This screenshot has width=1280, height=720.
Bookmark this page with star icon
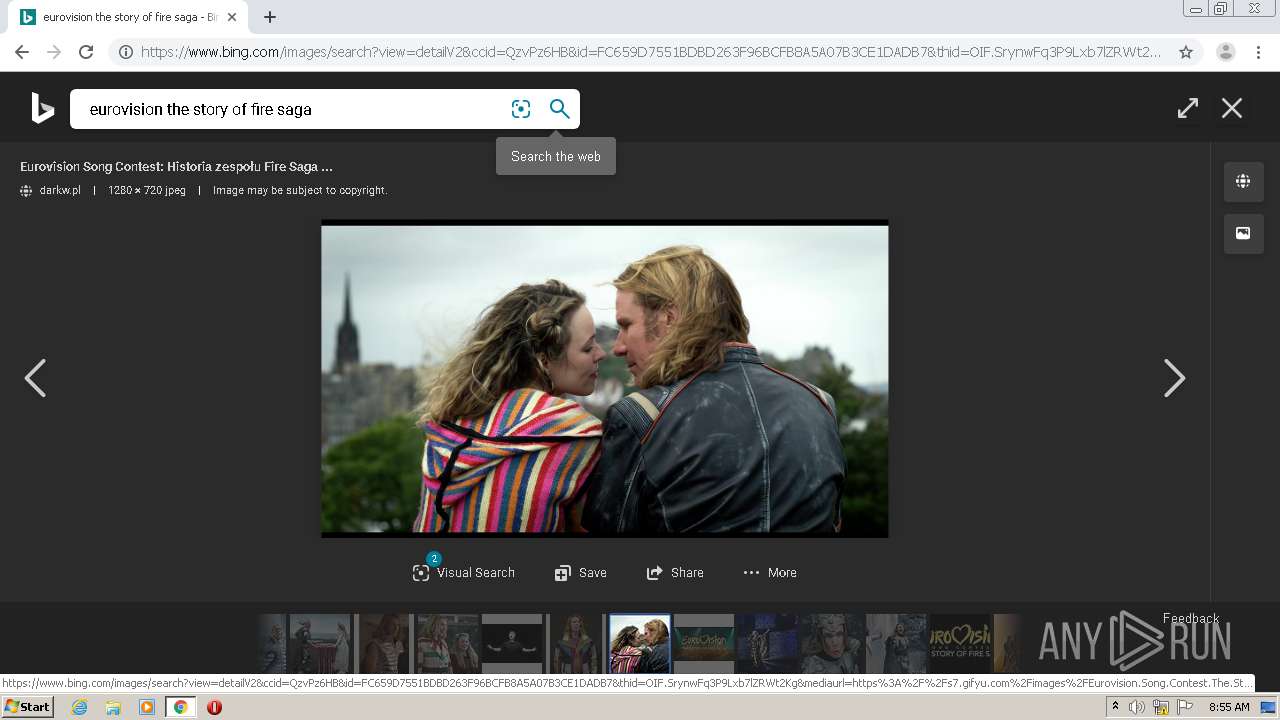(x=1186, y=52)
